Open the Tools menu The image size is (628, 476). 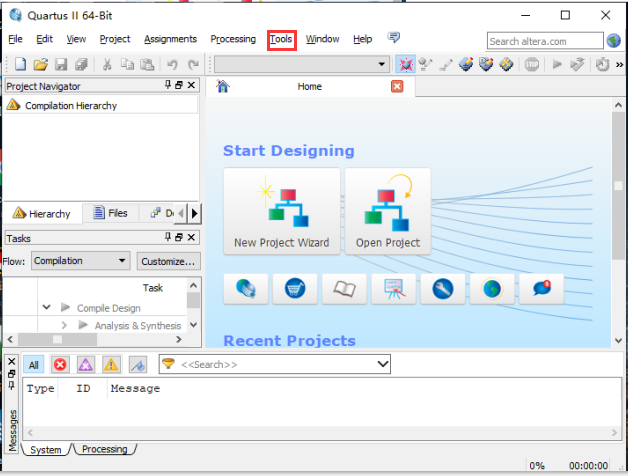pos(281,39)
